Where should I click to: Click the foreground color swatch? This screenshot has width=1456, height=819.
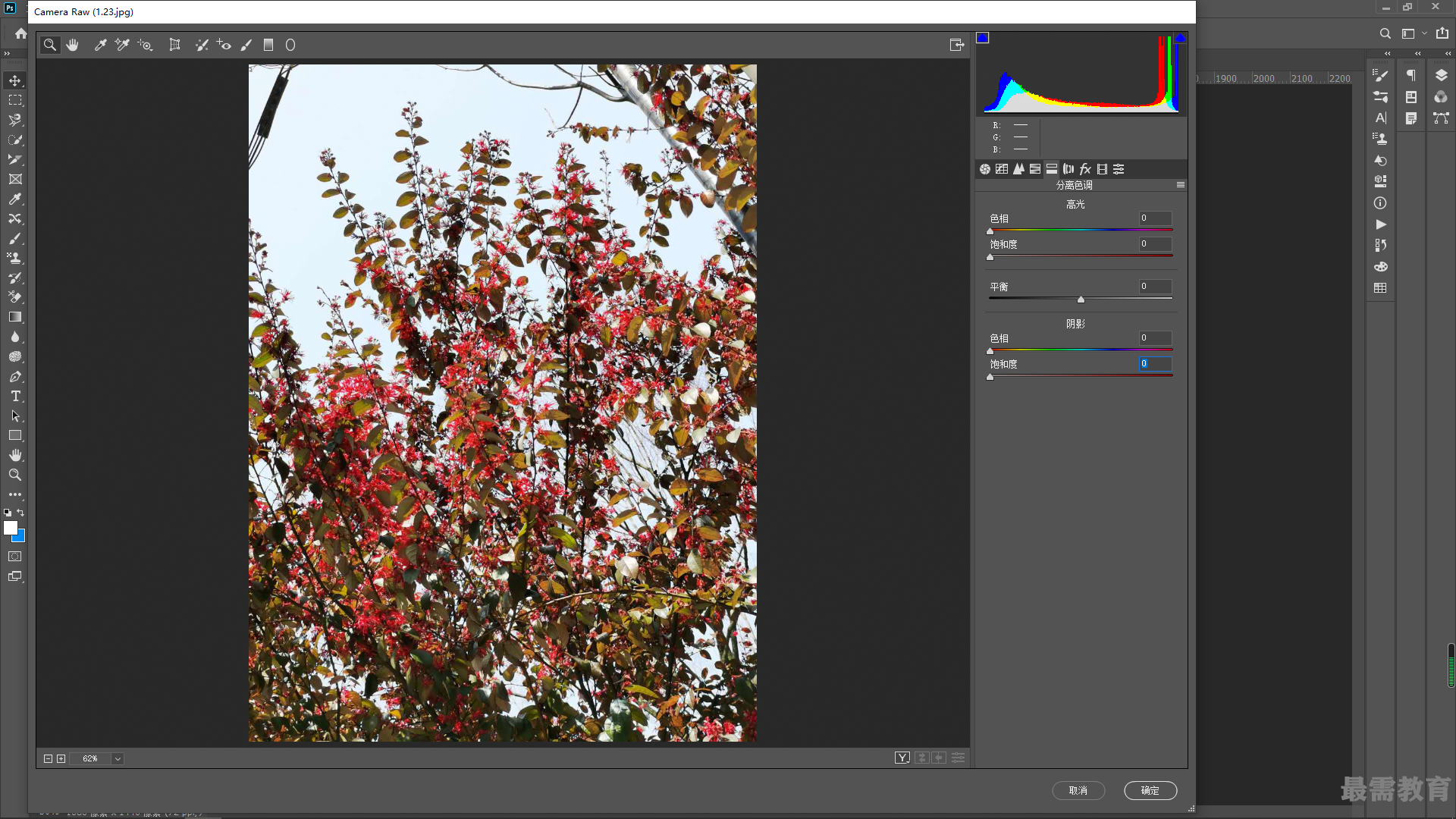pos(11,528)
